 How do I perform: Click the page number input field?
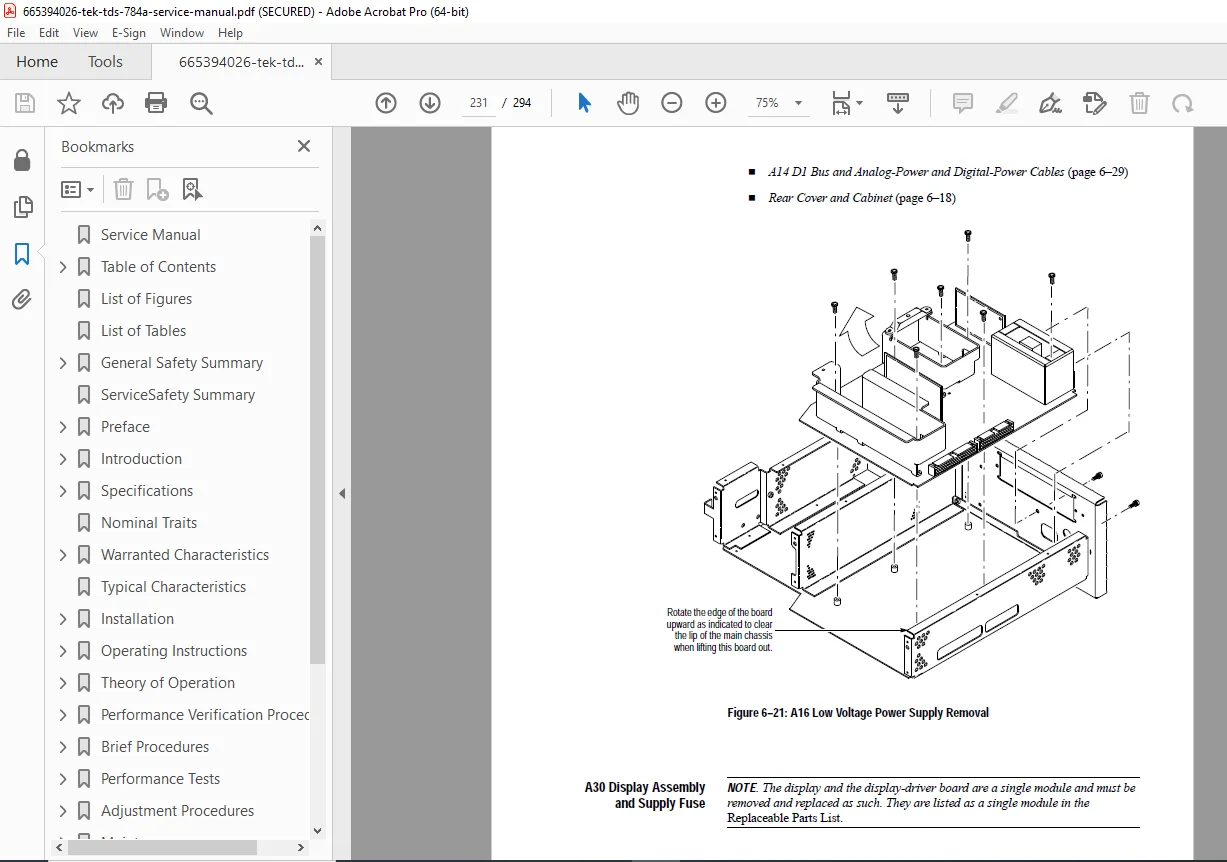(478, 103)
